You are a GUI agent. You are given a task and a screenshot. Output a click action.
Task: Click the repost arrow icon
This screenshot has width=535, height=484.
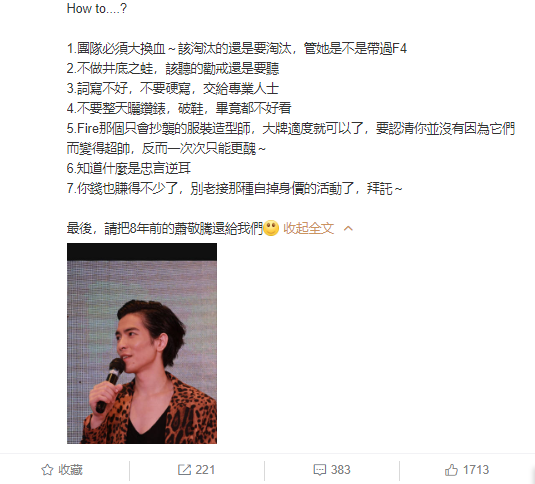tap(184, 470)
